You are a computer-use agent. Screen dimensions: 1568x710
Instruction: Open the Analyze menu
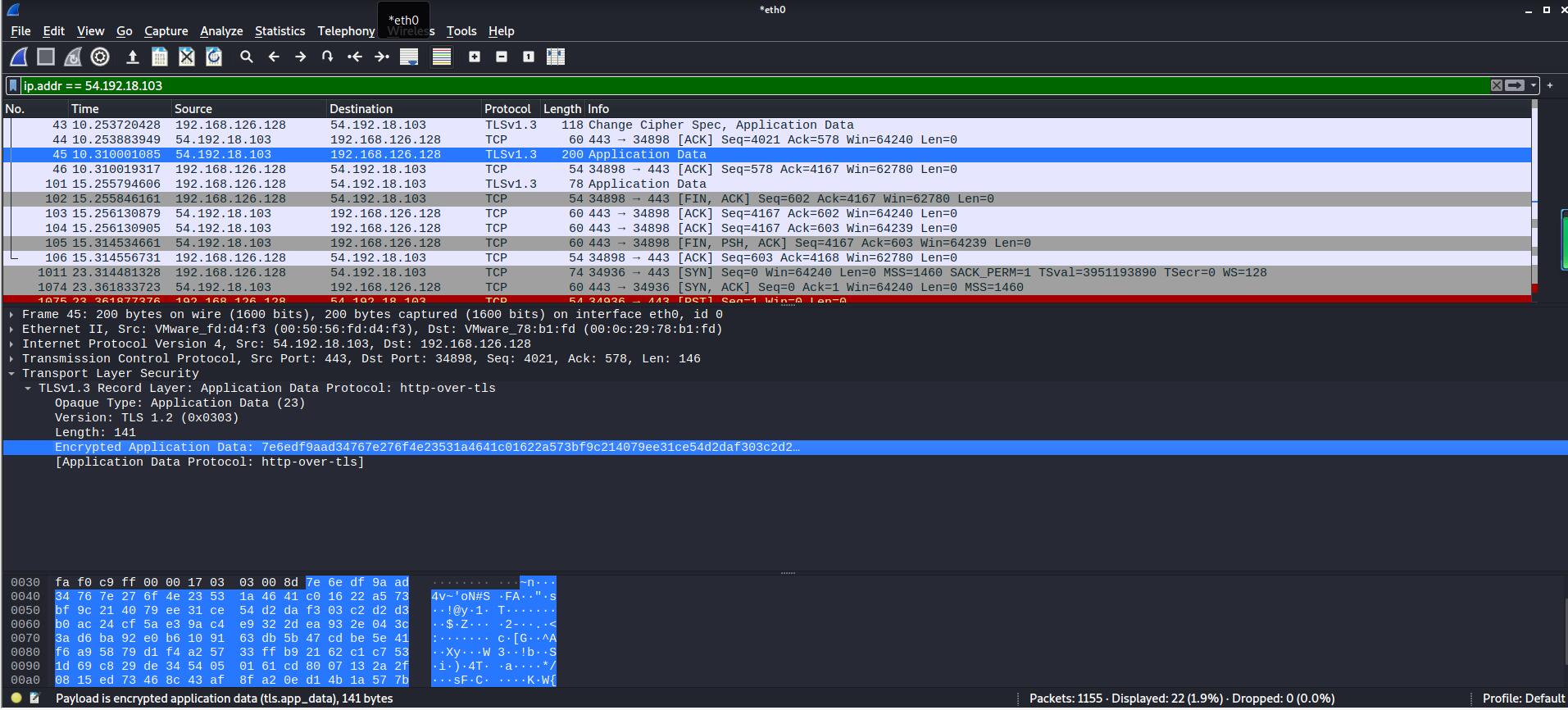click(x=221, y=31)
